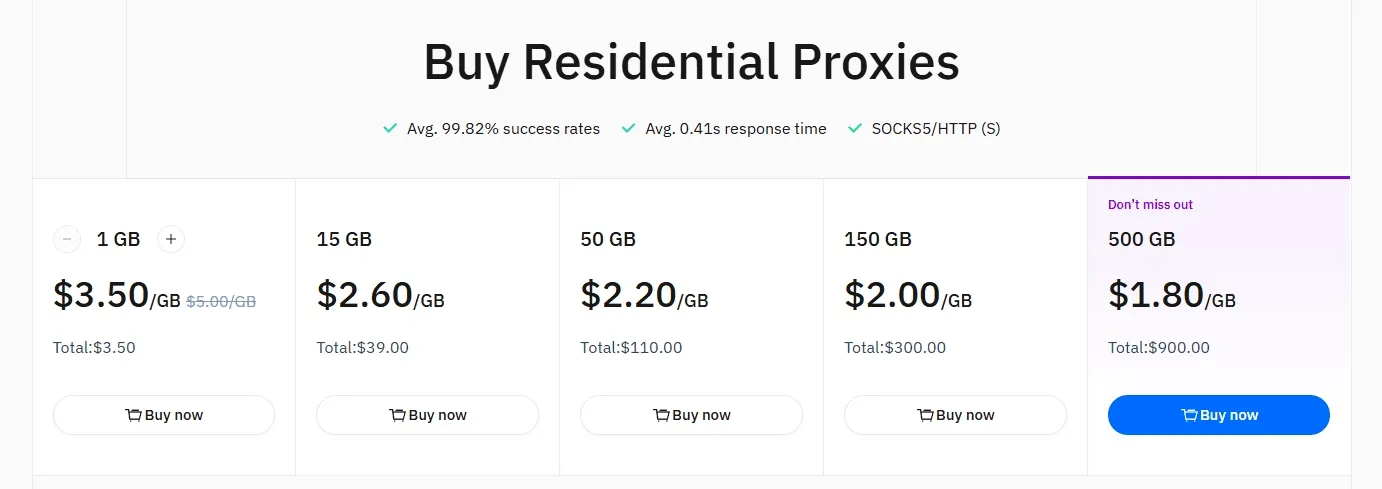Click the strikethrough $5.00/GB price
The width and height of the screenshot is (1382, 489).
coord(221,300)
